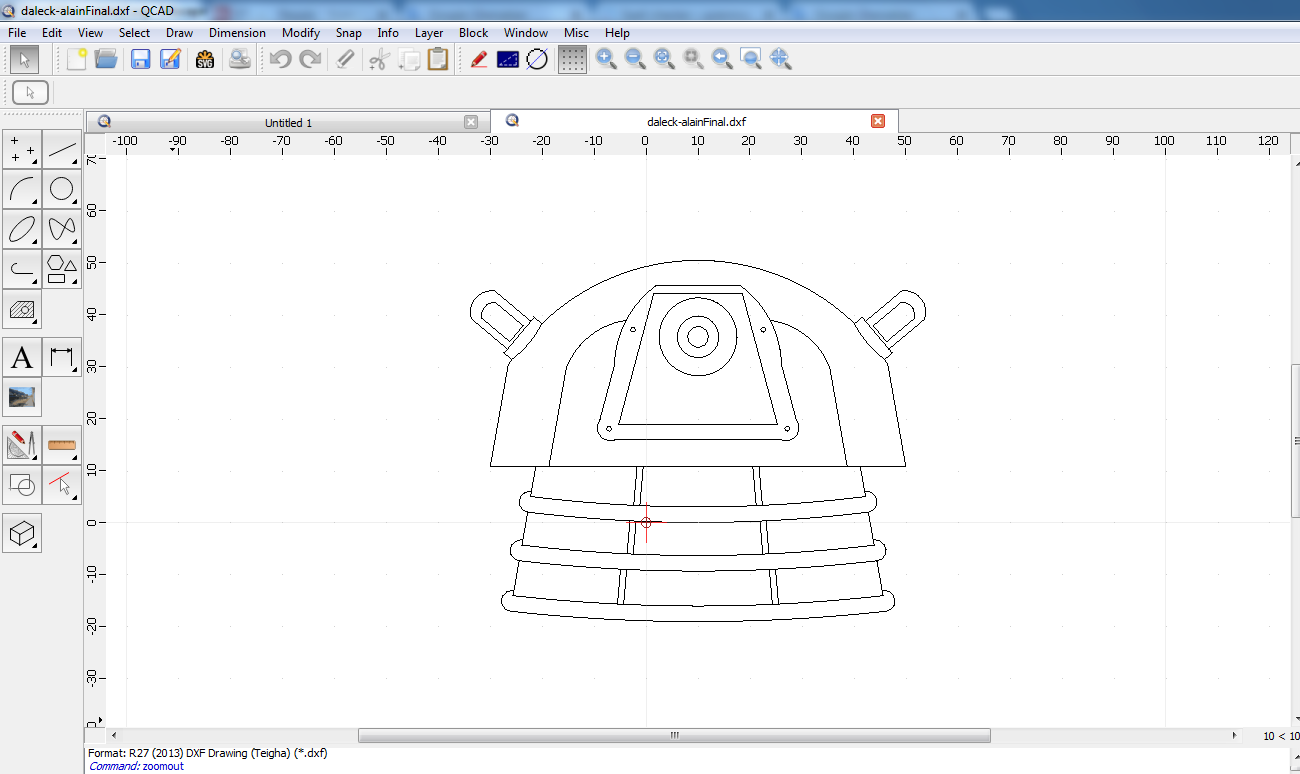The width and height of the screenshot is (1300, 774).
Task: Undo the last action
Action: tap(280, 59)
